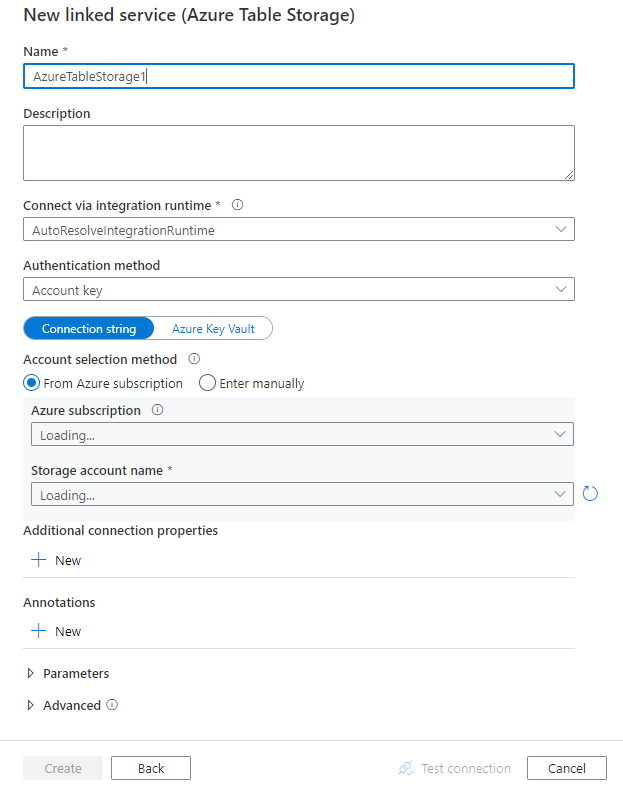This screenshot has height=790, width=623.
Task: Select the From Azure subscription radio button
Action: click(x=32, y=383)
